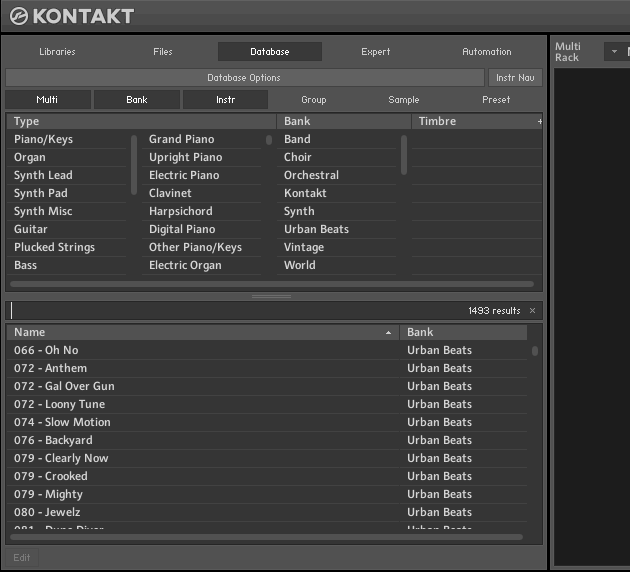Select the Choir bank
The height and width of the screenshot is (572, 630).
tap(337, 157)
